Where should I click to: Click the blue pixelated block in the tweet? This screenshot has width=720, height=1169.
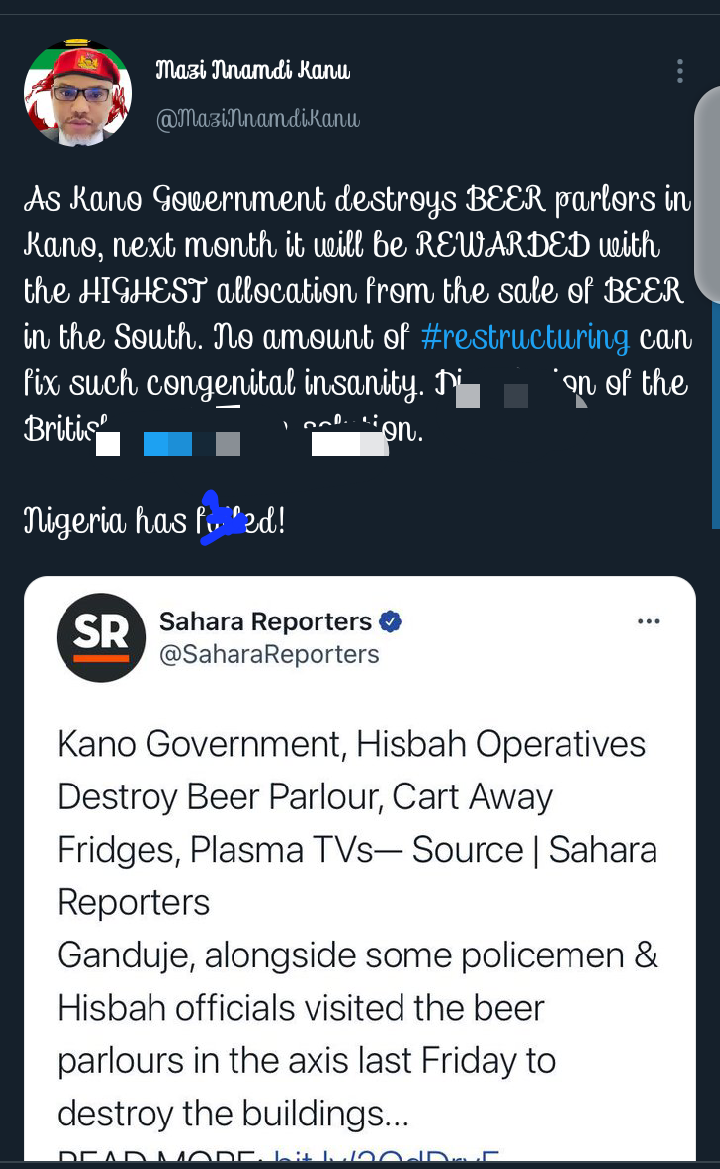(168, 444)
